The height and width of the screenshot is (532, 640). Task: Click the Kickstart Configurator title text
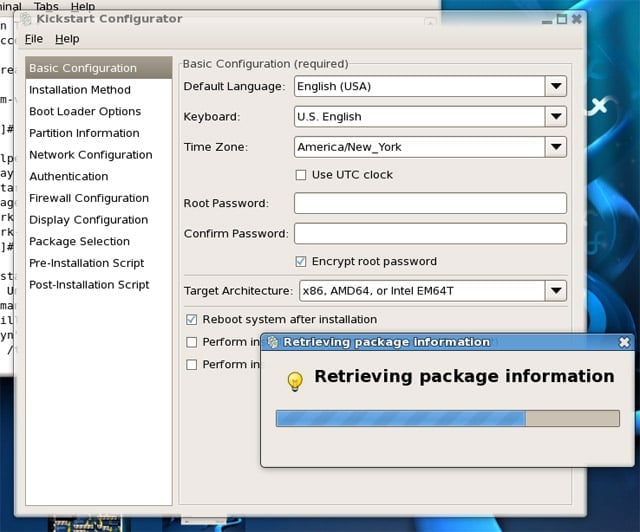coord(109,19)
